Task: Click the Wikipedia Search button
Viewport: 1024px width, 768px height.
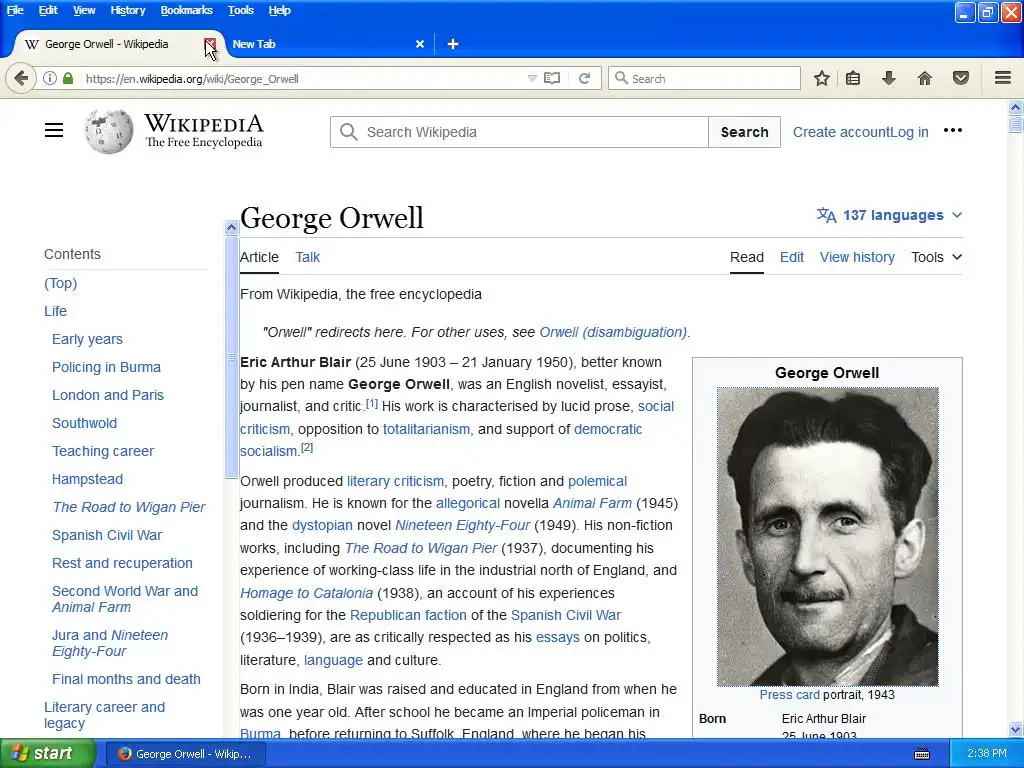Action: pyautogui.click(x=744, y=132)
